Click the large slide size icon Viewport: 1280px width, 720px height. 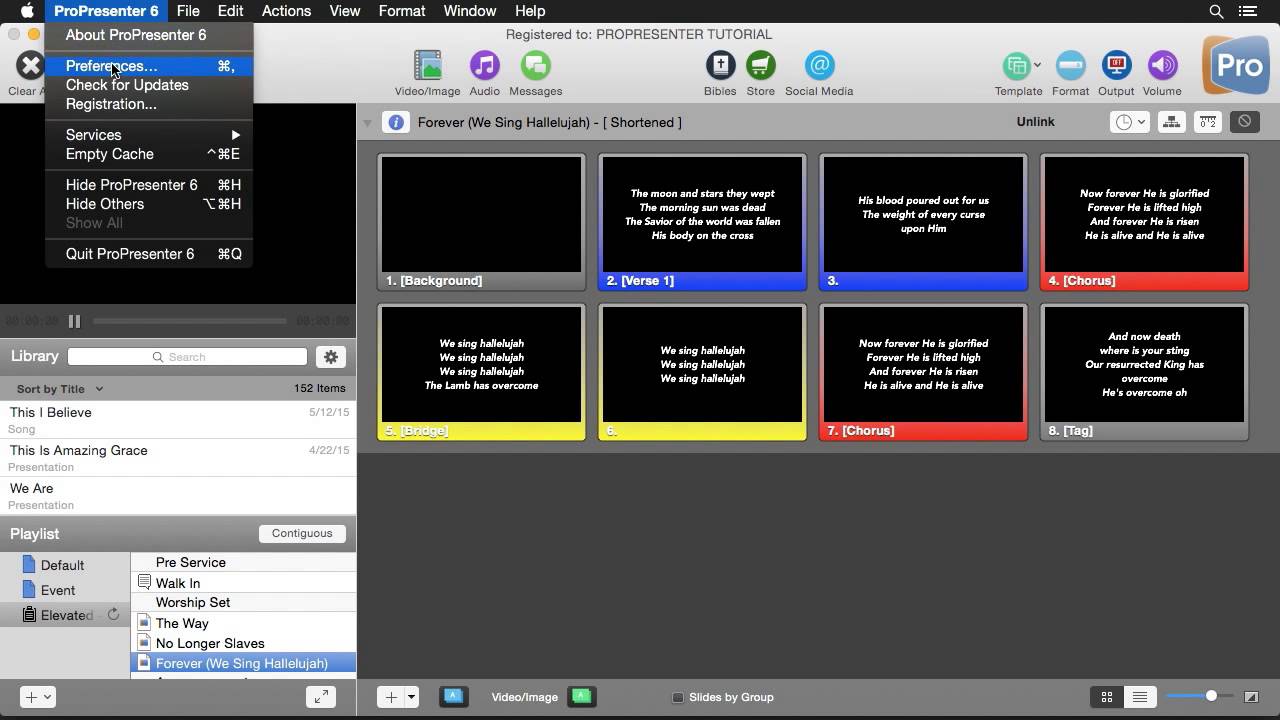click(x=1251, y=697)
